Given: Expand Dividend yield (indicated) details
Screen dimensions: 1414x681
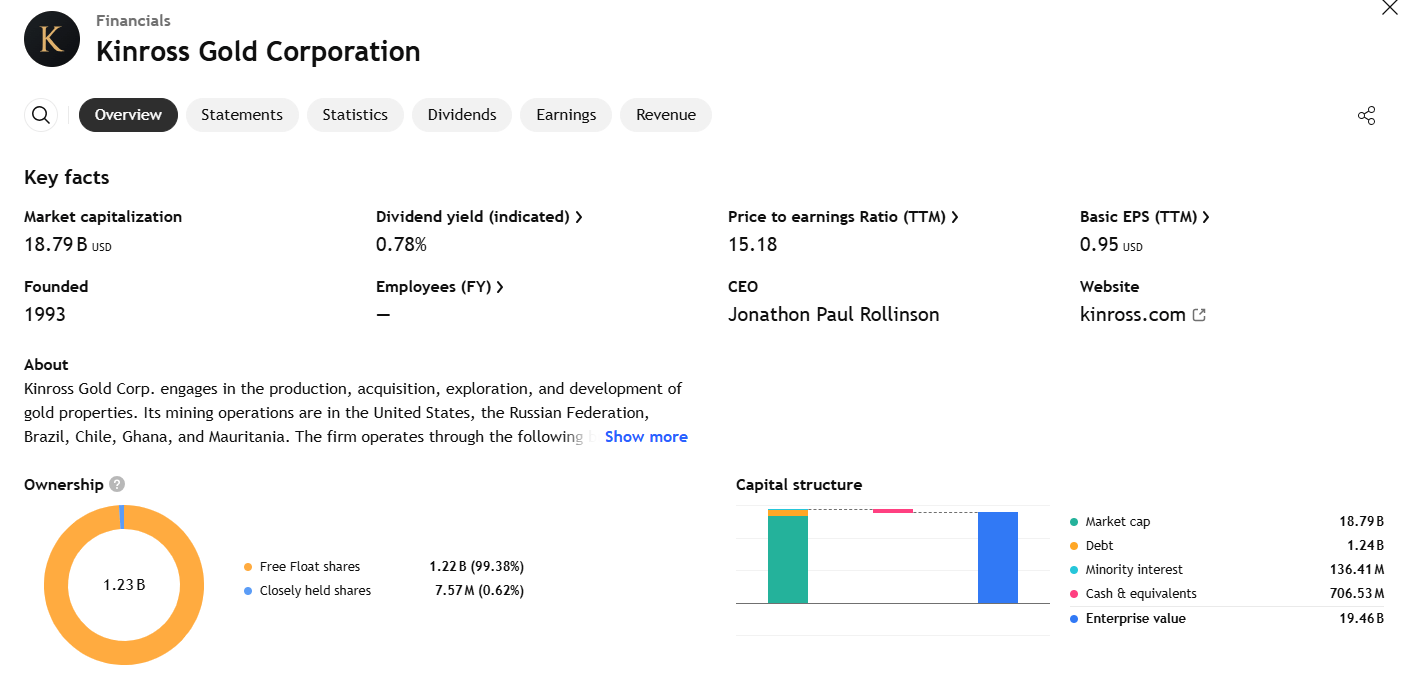Looking at the screenshot, I should pos(479,217).
